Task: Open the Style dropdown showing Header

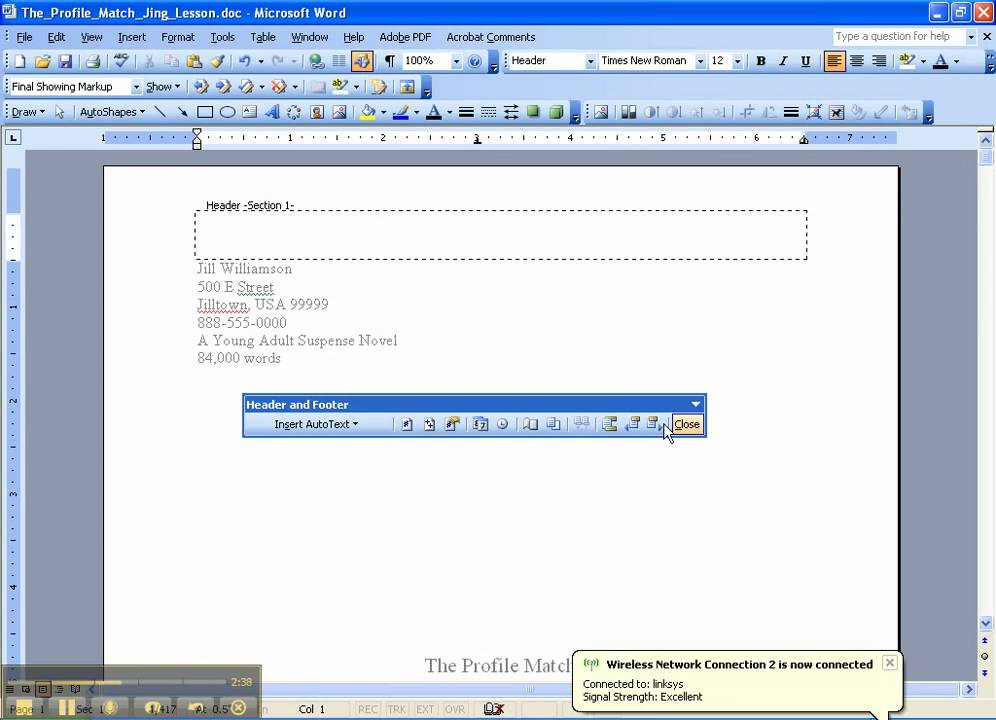Action: point(590,61)
